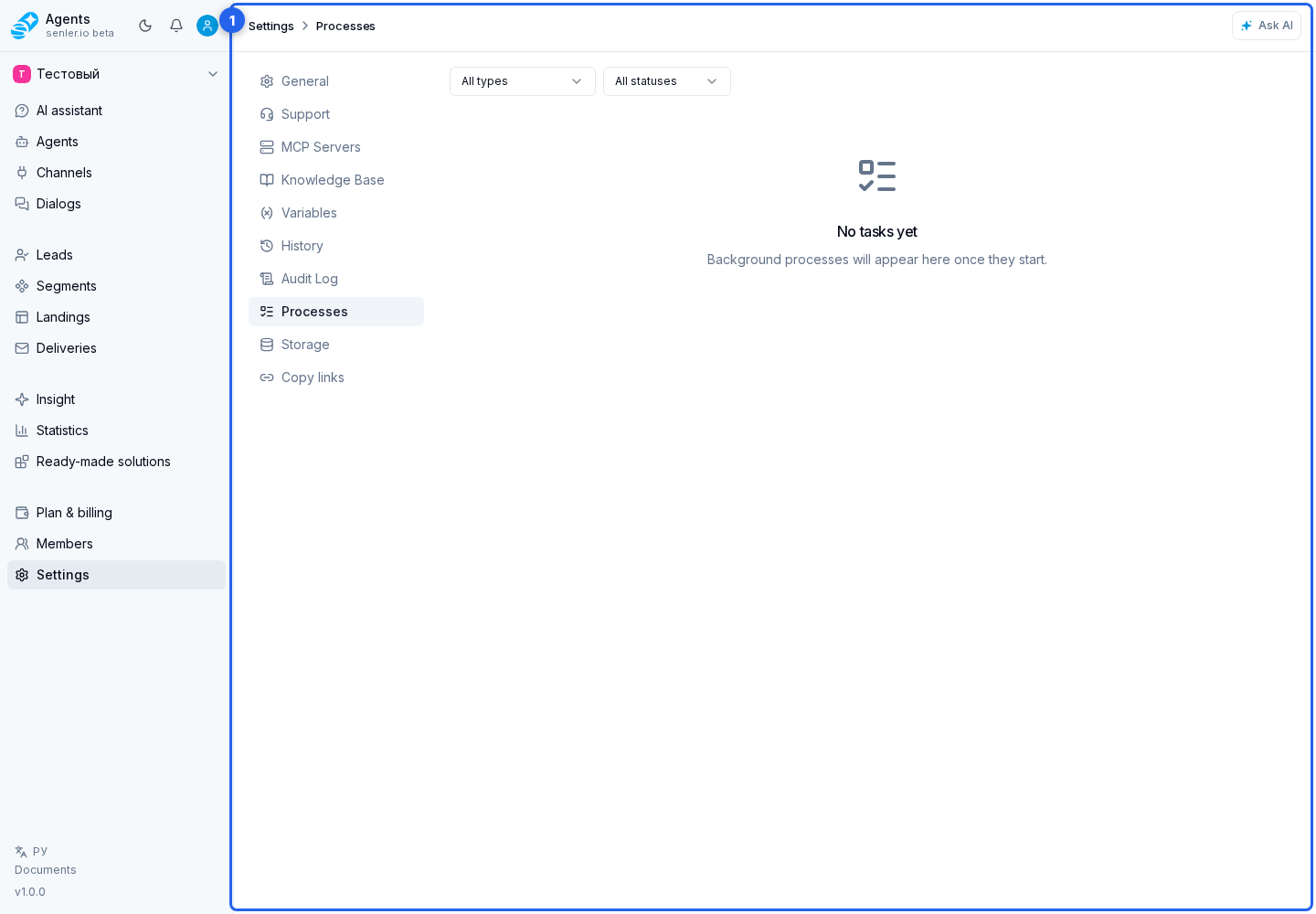Screen dimensions: 1316x914
Task: Click Ready-made solutions icon
Action: 22,462
